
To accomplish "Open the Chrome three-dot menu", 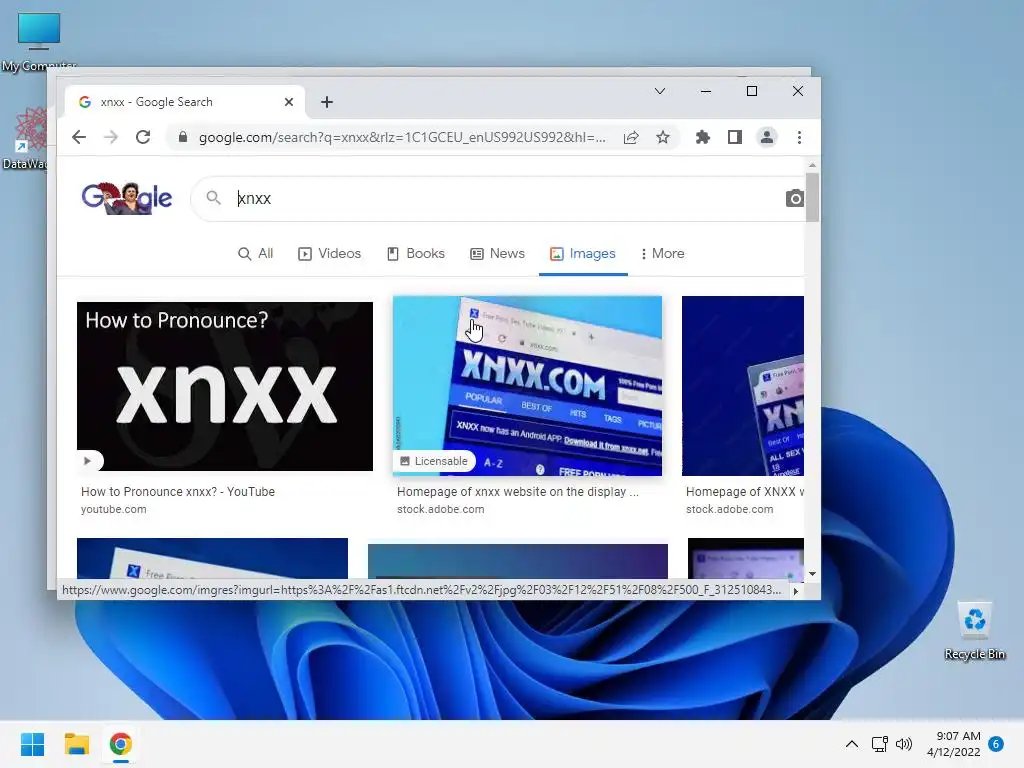I will 799,137.
